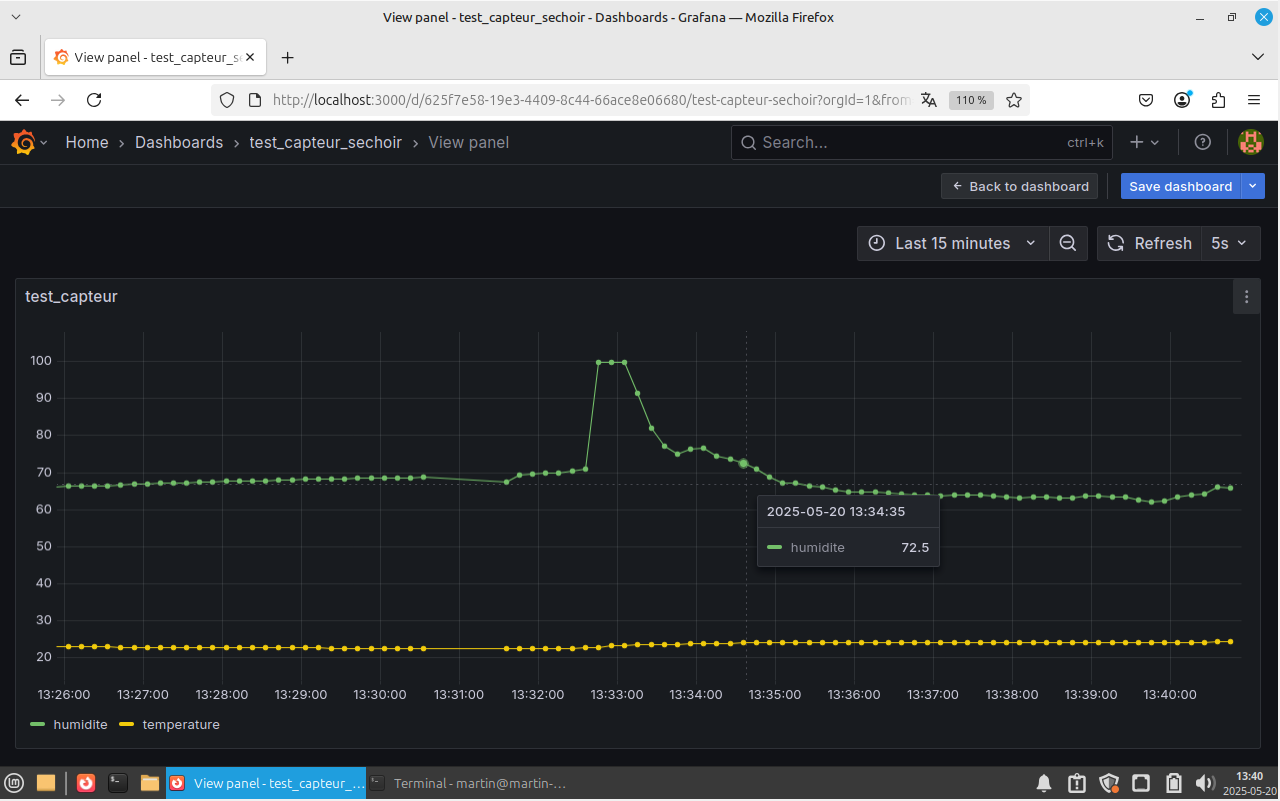Click the Refresh dashboard button
Image resolution: width=1280 pixels, height=801 pixels.
pyautogui.click(x=1150, y=243)
